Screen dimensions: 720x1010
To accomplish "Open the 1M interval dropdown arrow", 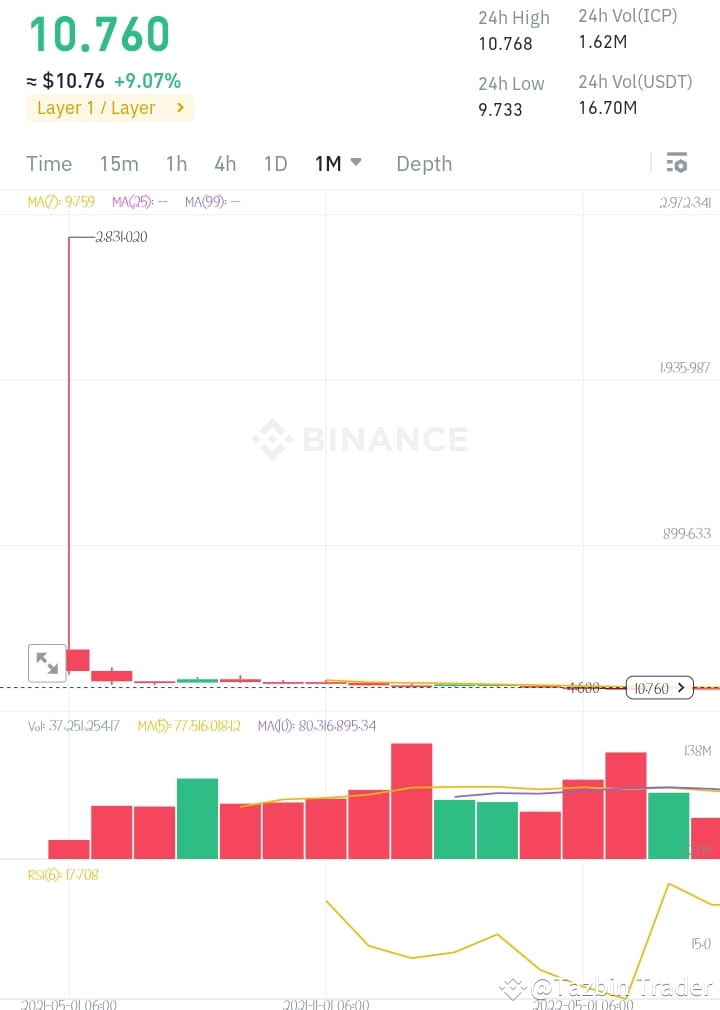I will (356, 162).
